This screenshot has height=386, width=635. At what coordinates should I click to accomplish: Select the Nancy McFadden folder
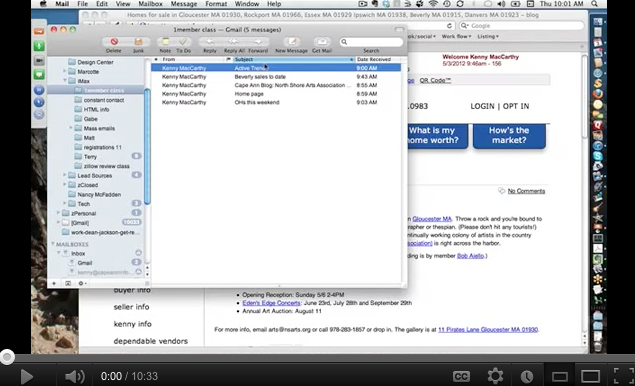click(x=99, y=194)
